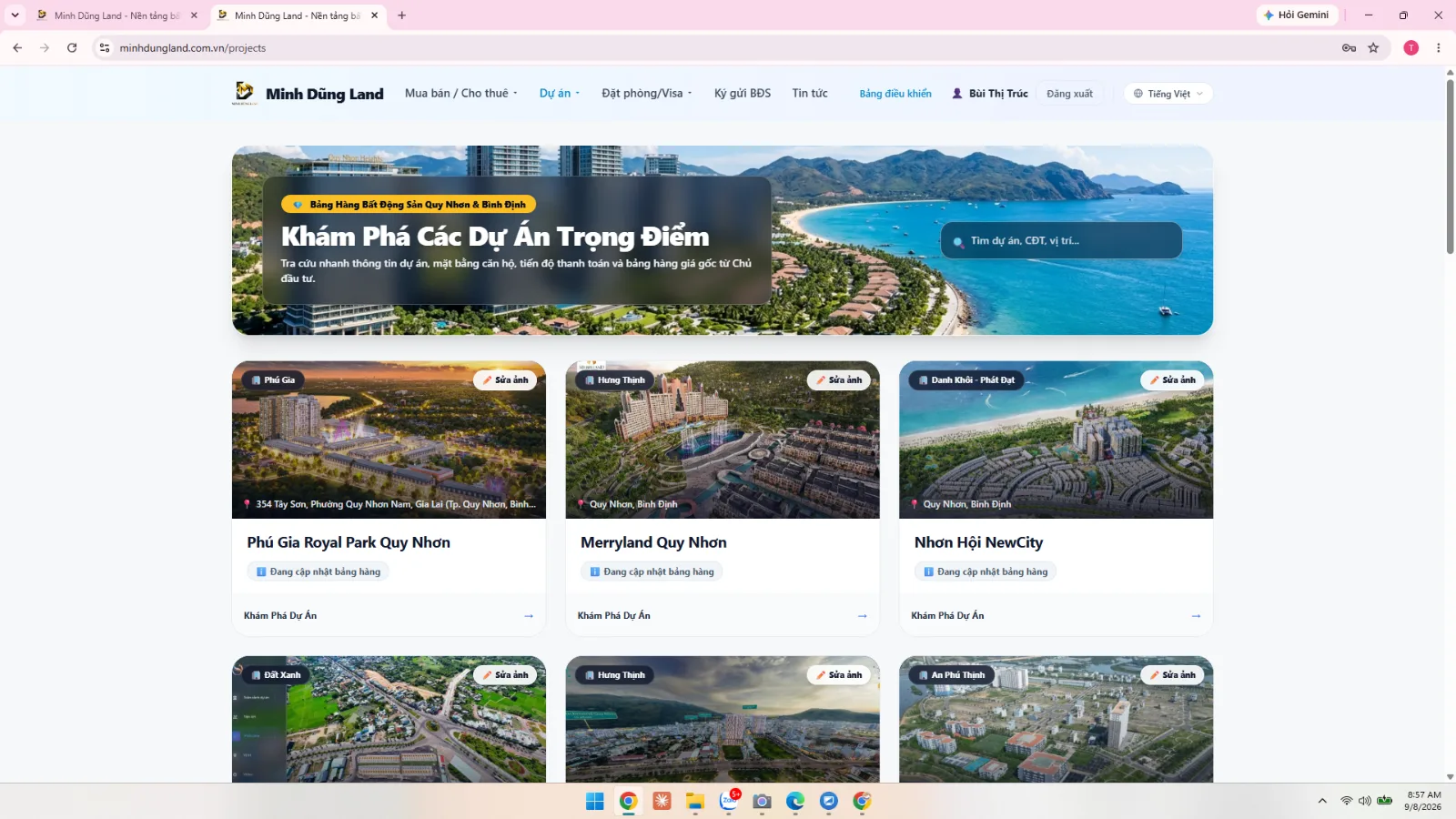Viewport: 1456px width, 819px height.
Task: Open the Chrome three-dot menu
Action: (1438, 47)
